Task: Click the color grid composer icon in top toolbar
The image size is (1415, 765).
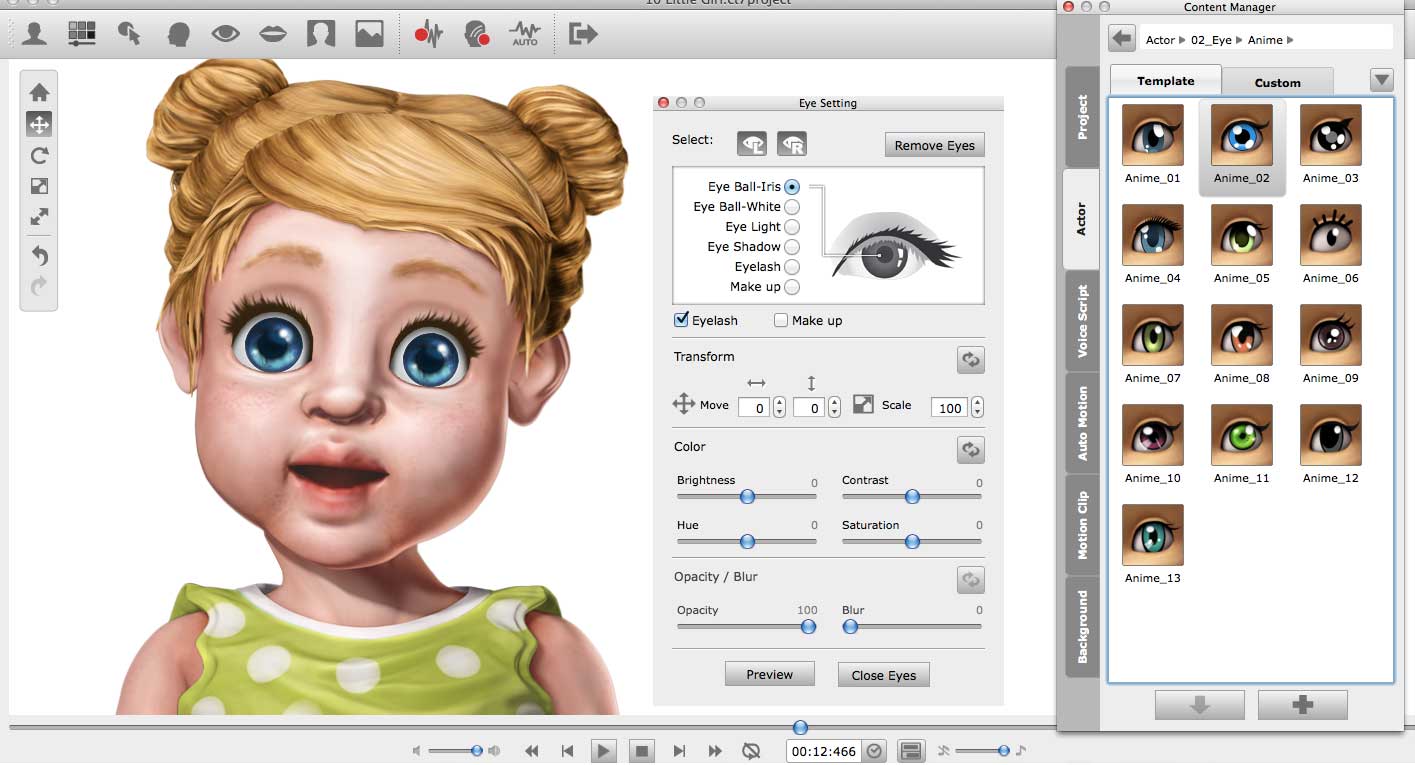Action: click(82, 34)
